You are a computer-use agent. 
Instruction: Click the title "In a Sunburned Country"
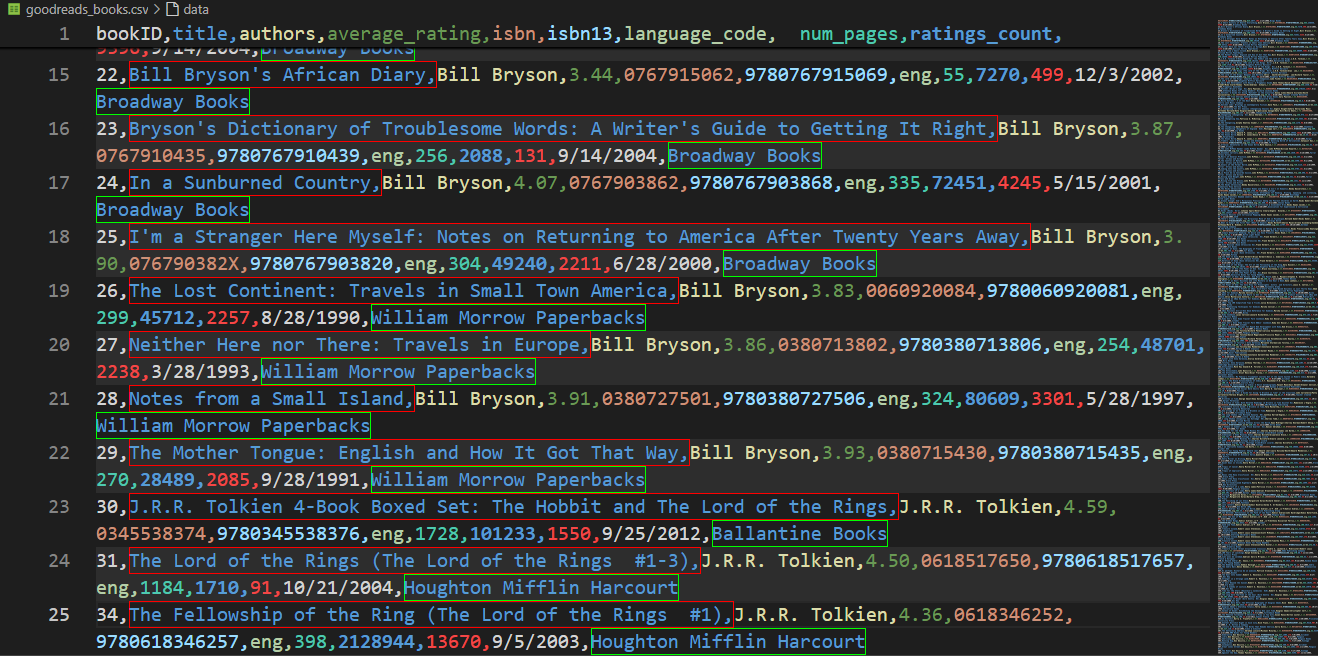[250, 183]
